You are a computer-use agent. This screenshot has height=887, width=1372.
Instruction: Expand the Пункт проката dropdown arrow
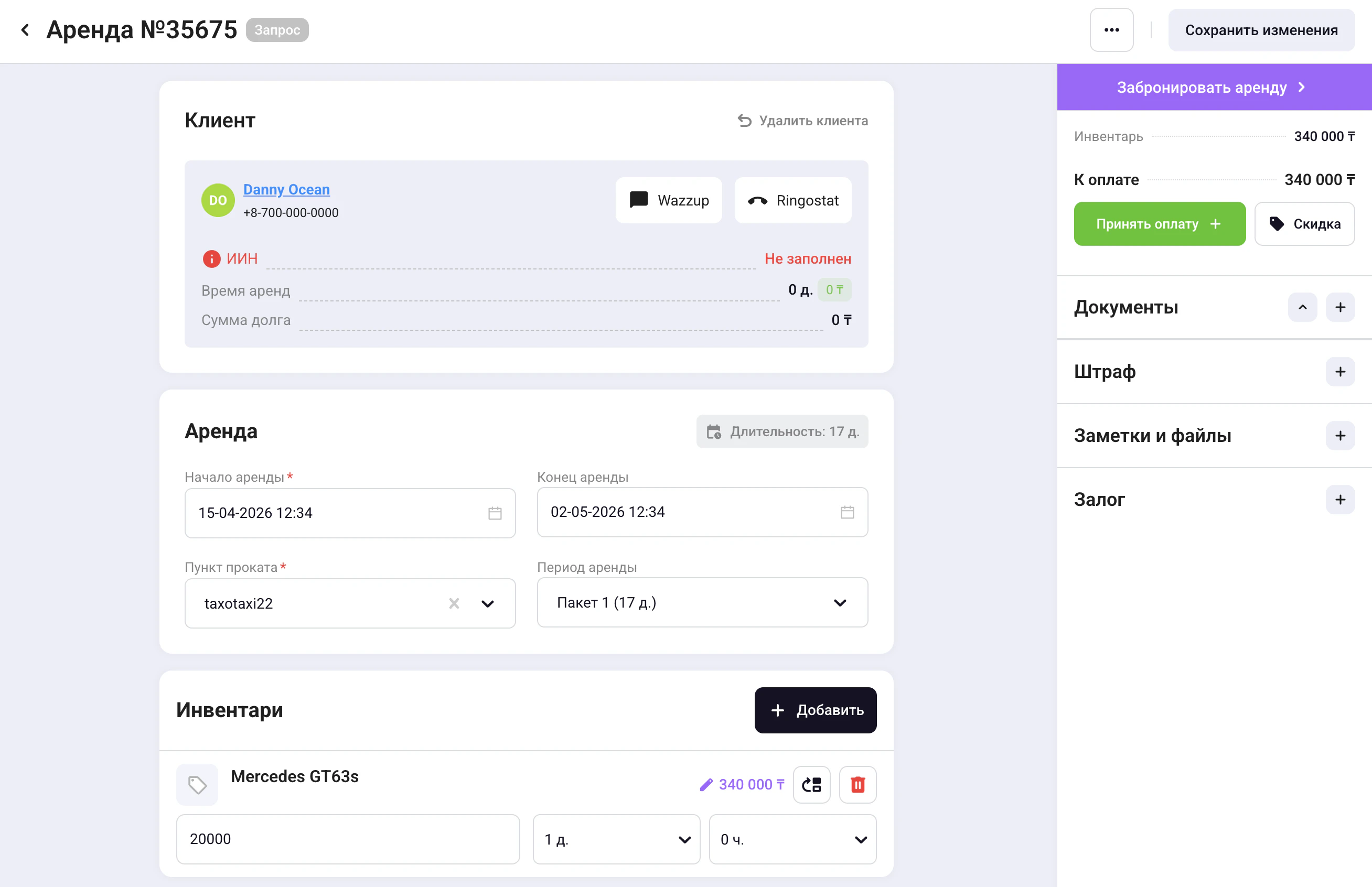pyautogui.click(x=487, y=603)
